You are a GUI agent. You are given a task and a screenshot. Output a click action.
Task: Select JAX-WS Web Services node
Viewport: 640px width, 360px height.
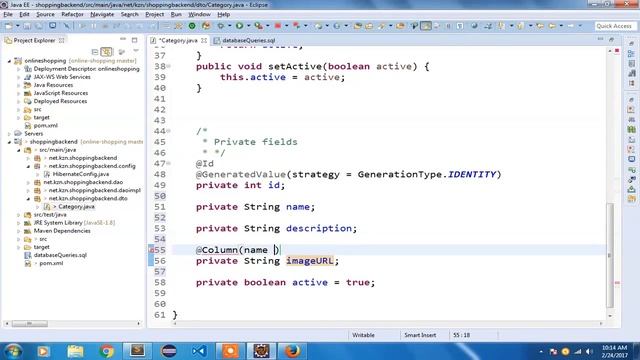click(x=62, y=77)
